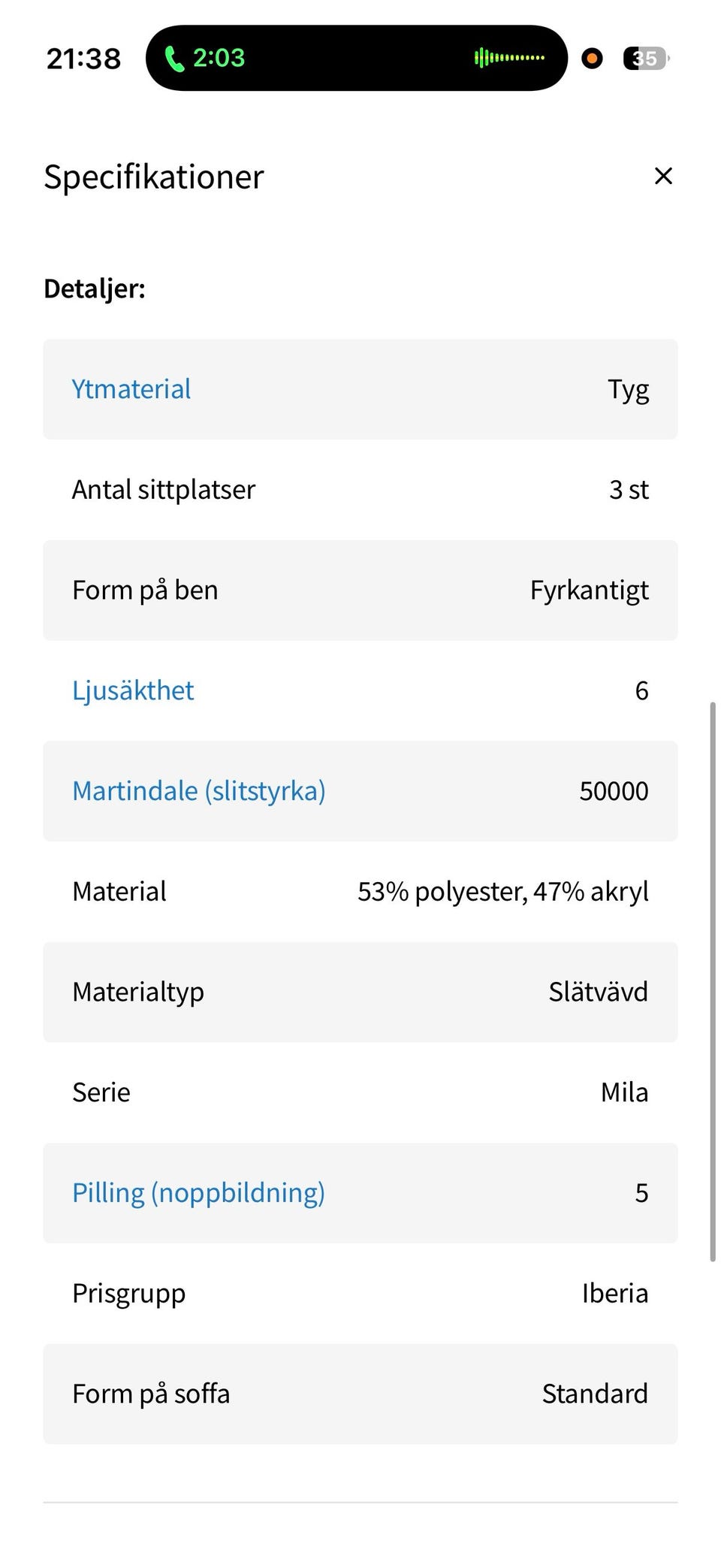Open the Pilling (noppbildning) link
Screen dimensions: 721x1568
point(198,1192)
